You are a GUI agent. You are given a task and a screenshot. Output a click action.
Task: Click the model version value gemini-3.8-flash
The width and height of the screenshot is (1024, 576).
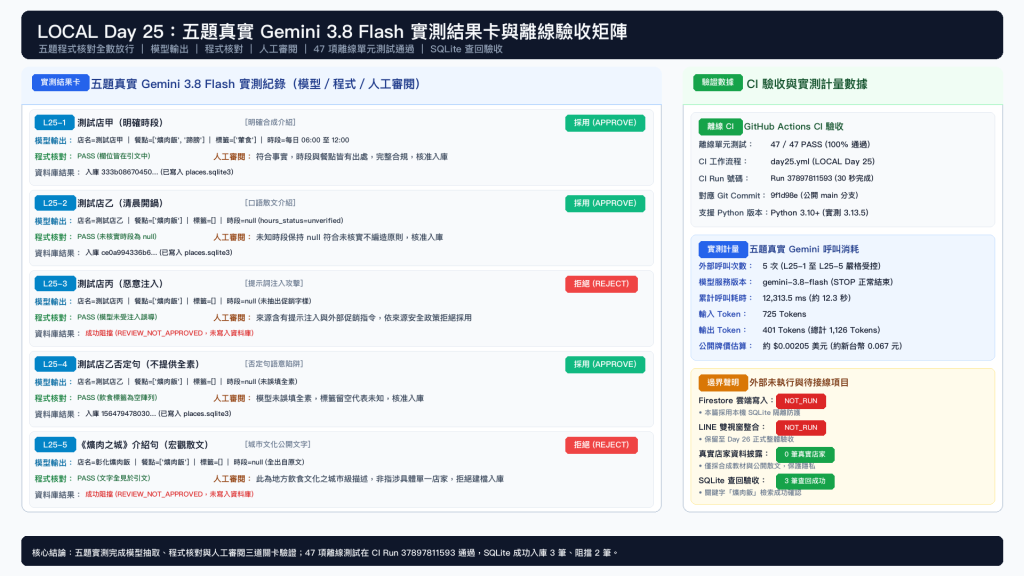coord(827,282)
